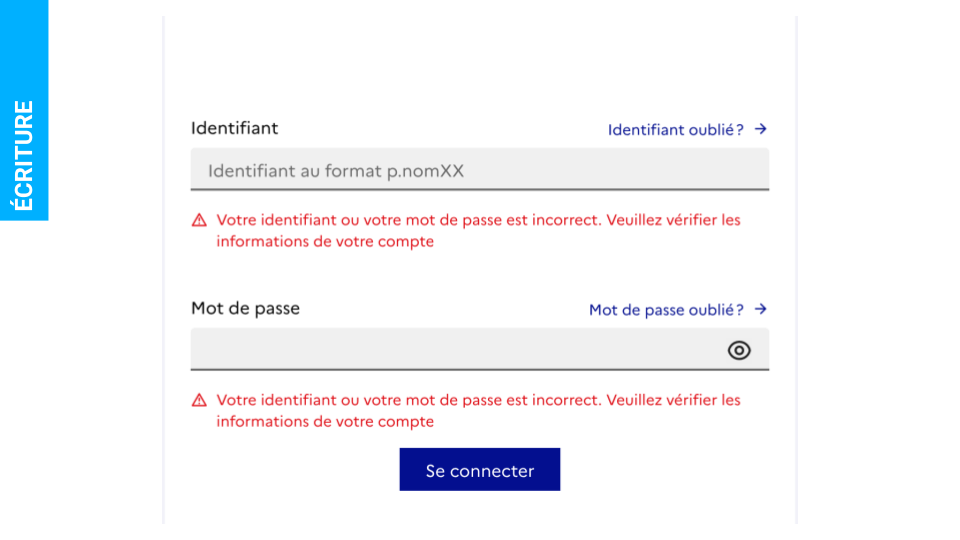The height and width of the screenshot is (540, 960).
Task: Click the error message's first line below Identifiant
Action: [x=478, y=220]
